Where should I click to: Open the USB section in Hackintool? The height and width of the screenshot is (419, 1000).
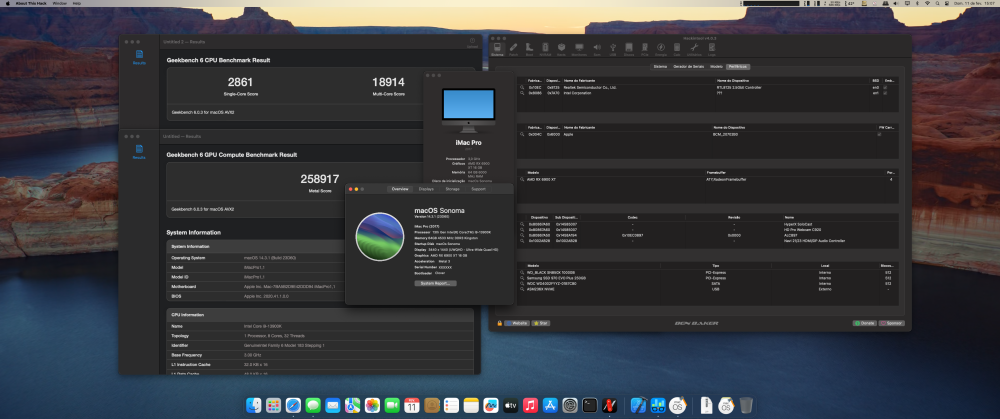(613, 48)
